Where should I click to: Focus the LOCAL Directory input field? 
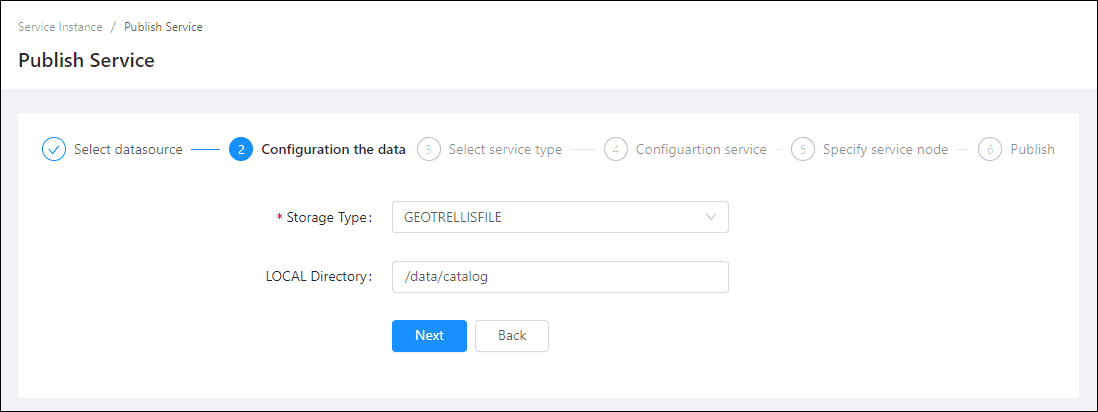tap(560, 277)
